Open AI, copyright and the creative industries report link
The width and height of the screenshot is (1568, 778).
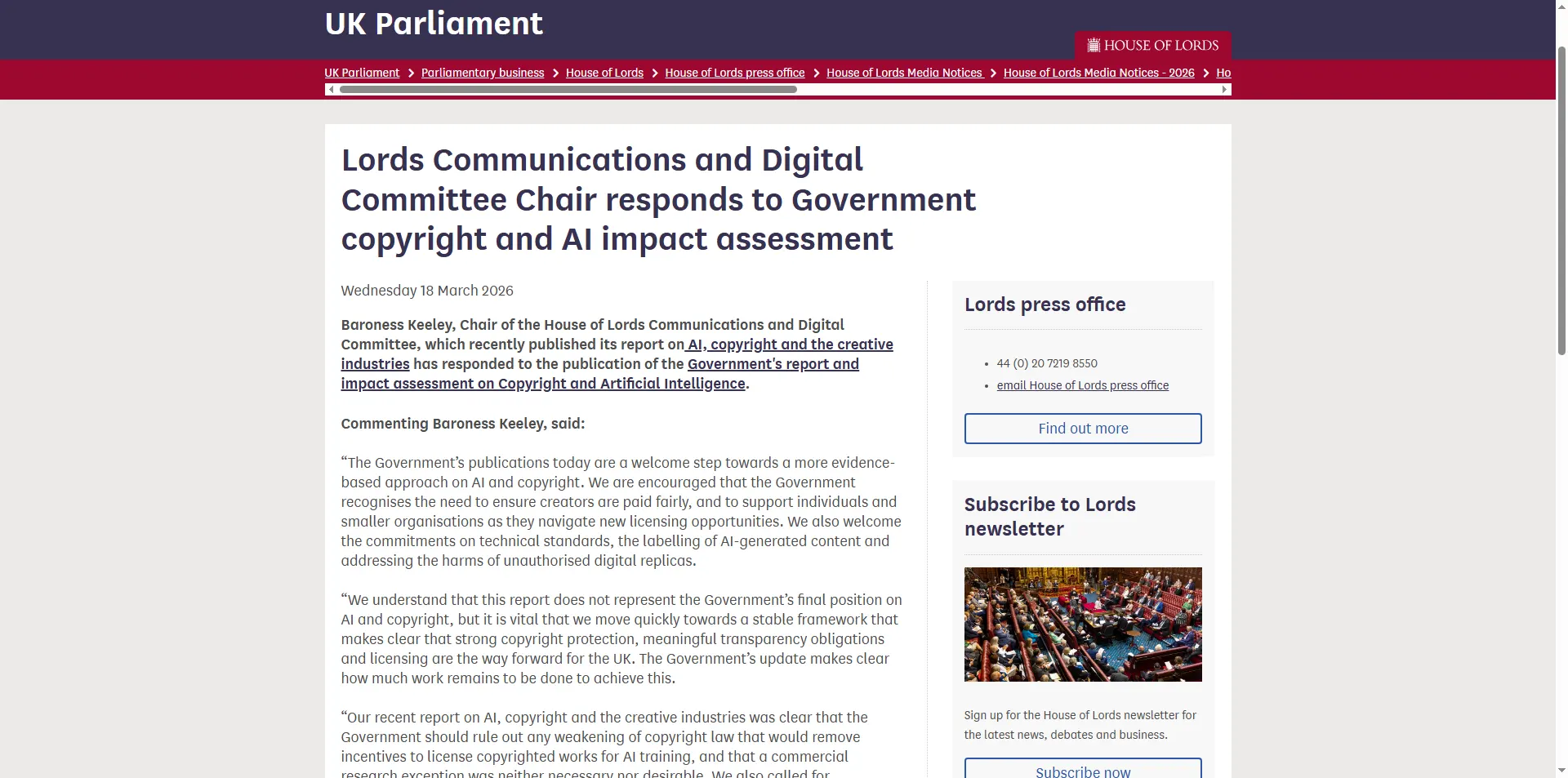point(617,354)
